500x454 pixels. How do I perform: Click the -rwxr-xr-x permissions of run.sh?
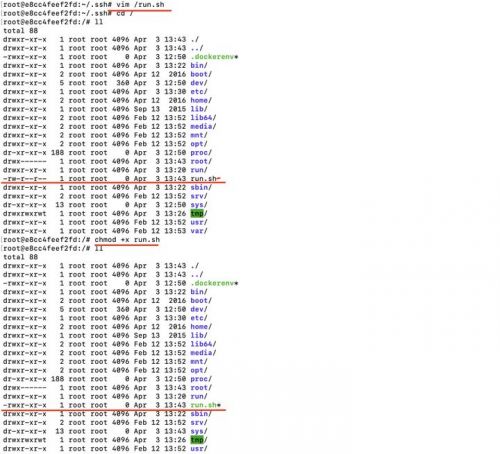[25, 405]
